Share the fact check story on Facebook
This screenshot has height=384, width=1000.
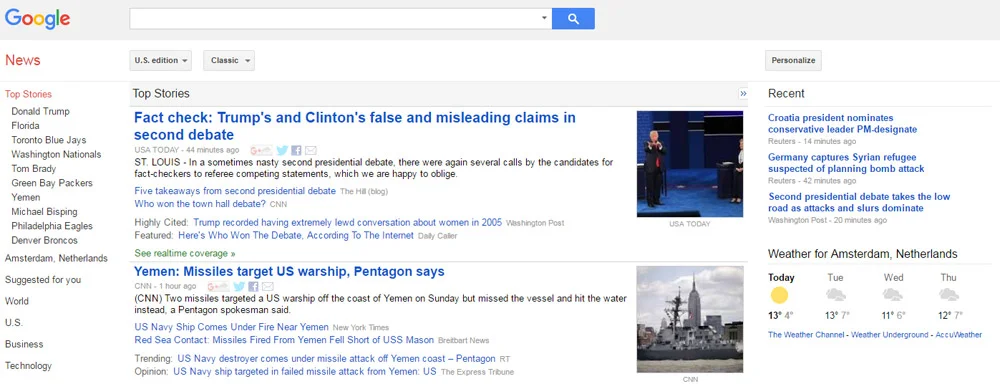pos(296,151)
